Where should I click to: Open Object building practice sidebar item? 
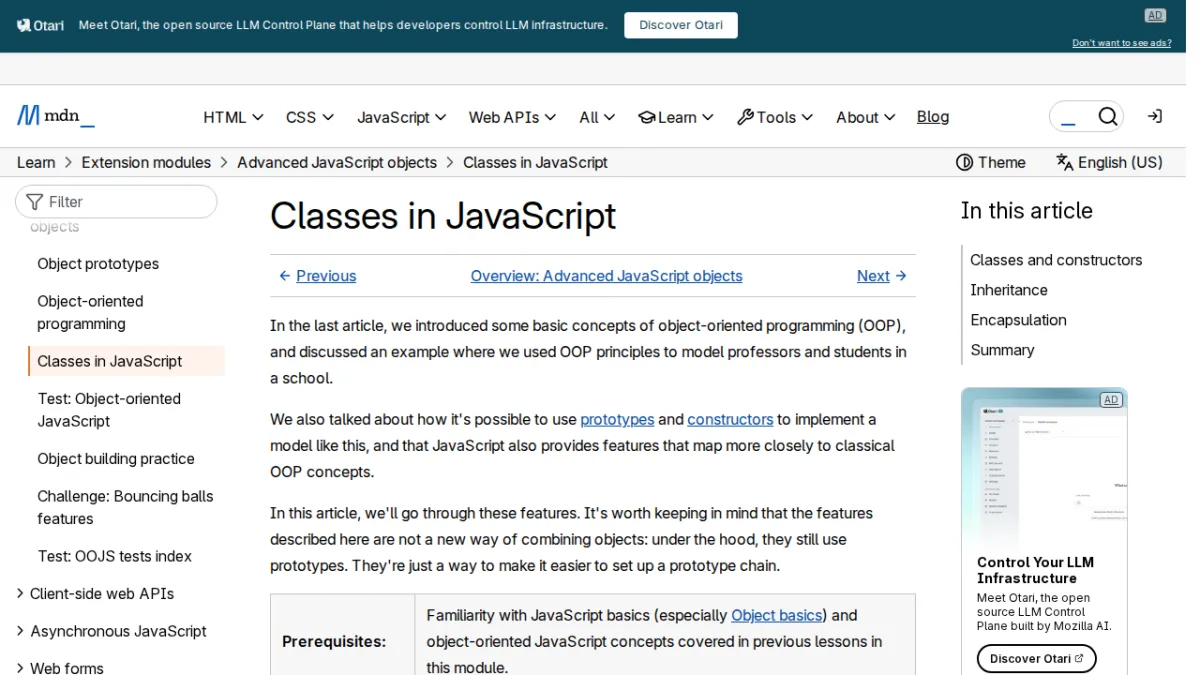point(116,459)
